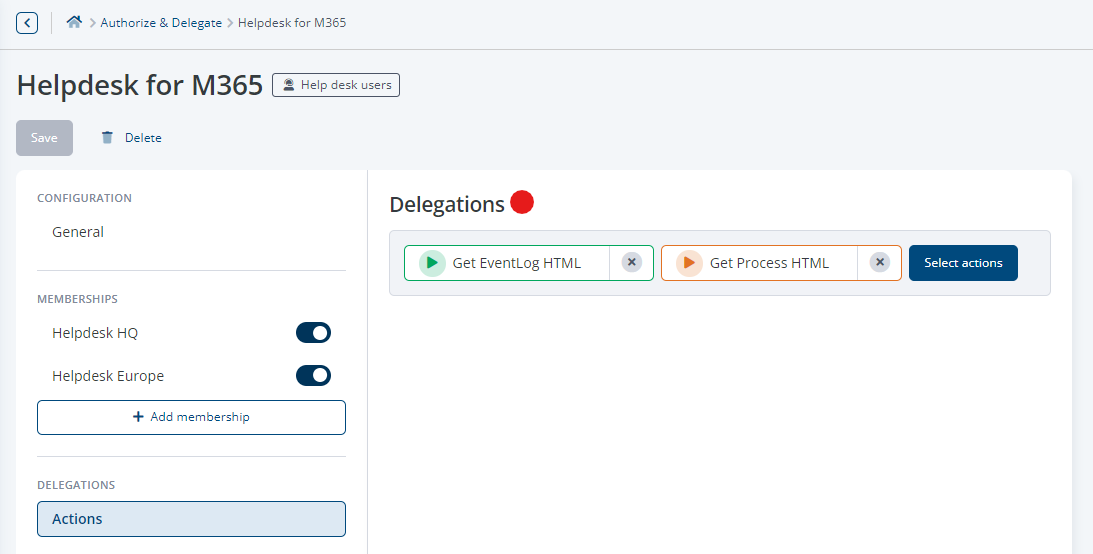Toggle the Helpdesk Europe membership switch

(x=313, y=376)
